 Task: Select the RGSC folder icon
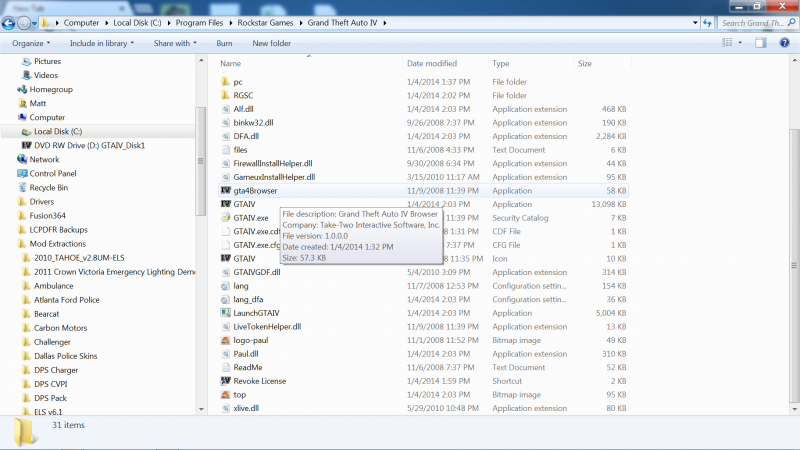225,95
